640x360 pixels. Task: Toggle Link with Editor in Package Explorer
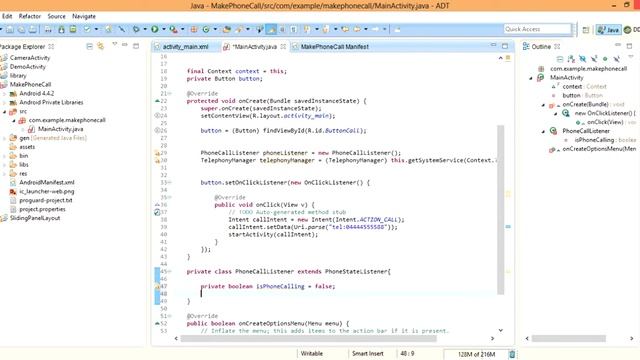pyautogui.click(x=100, y=47)
